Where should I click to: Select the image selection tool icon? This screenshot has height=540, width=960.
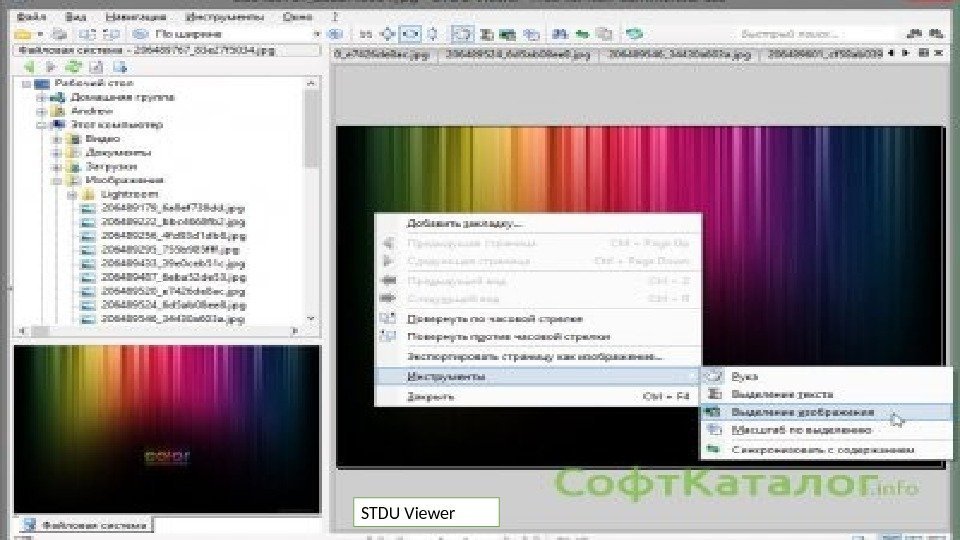pos(508,34)
